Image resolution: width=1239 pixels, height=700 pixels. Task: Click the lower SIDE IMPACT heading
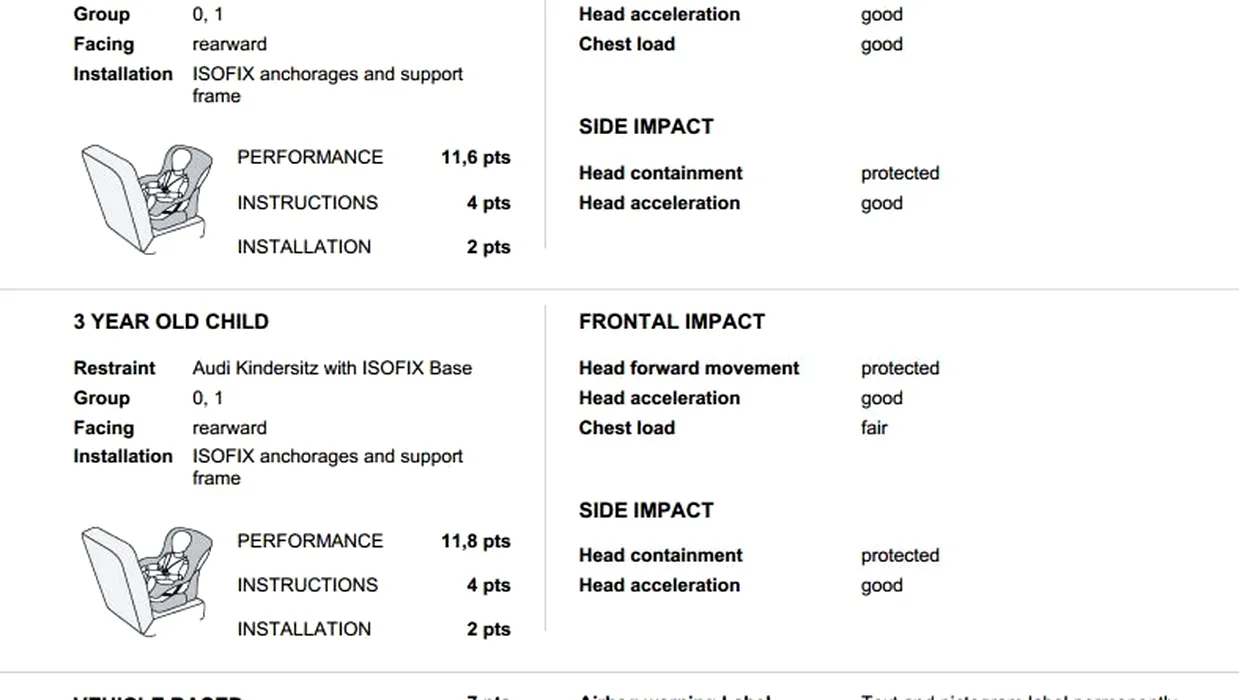[646, 510]
